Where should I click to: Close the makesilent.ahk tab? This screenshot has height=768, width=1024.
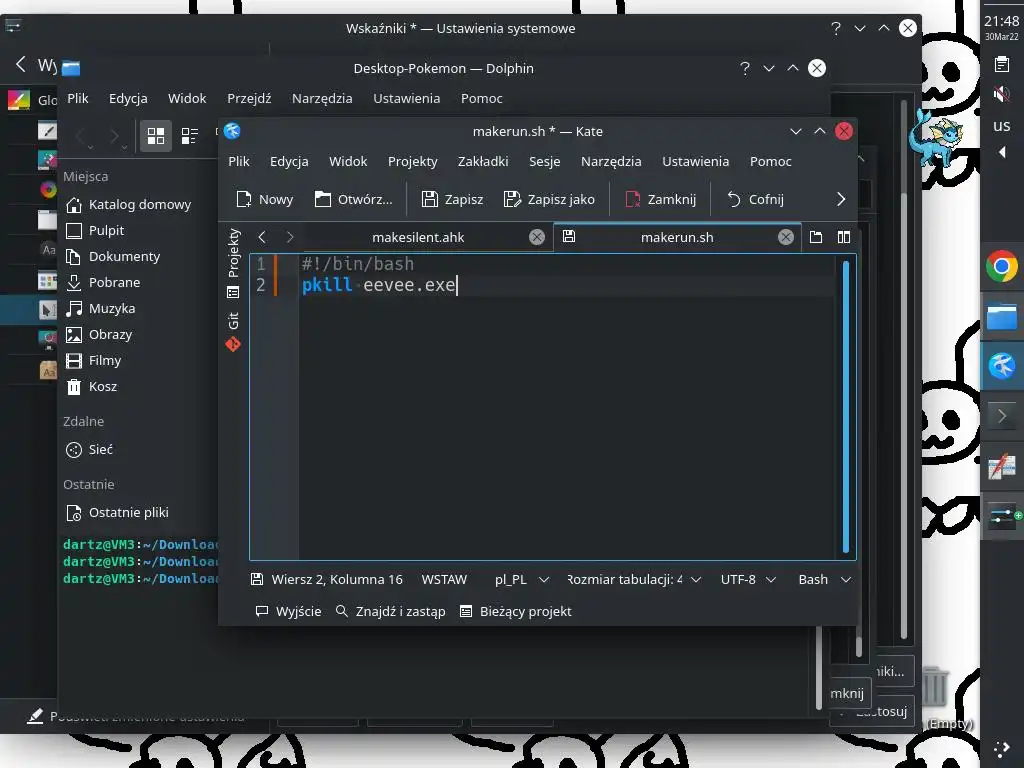[537, 237]
